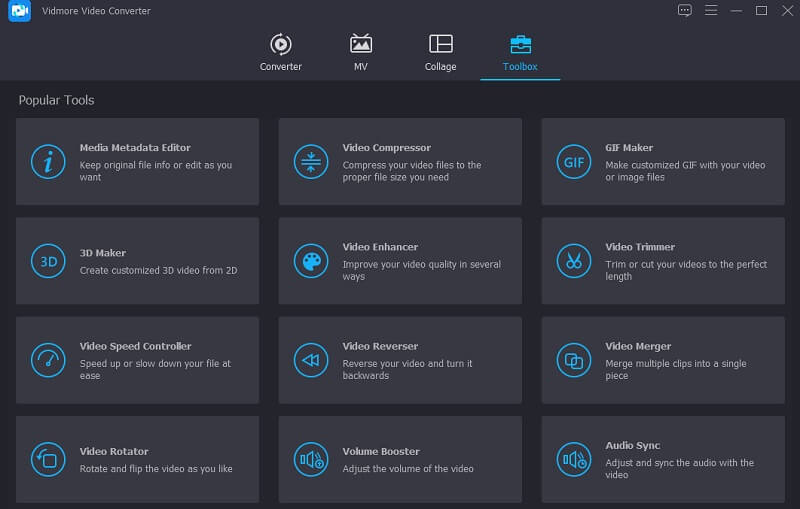
Task: Select the GIF Maker icon
Action: (x=573, y=162)
